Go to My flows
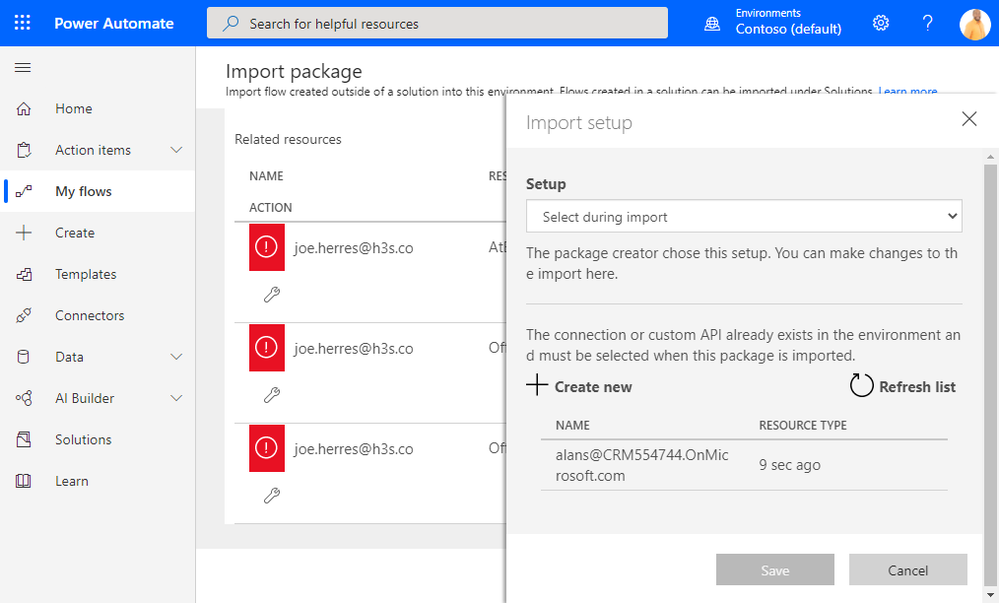Image resolution: width=999 pixels, height=603 pixels. point(83,191)
